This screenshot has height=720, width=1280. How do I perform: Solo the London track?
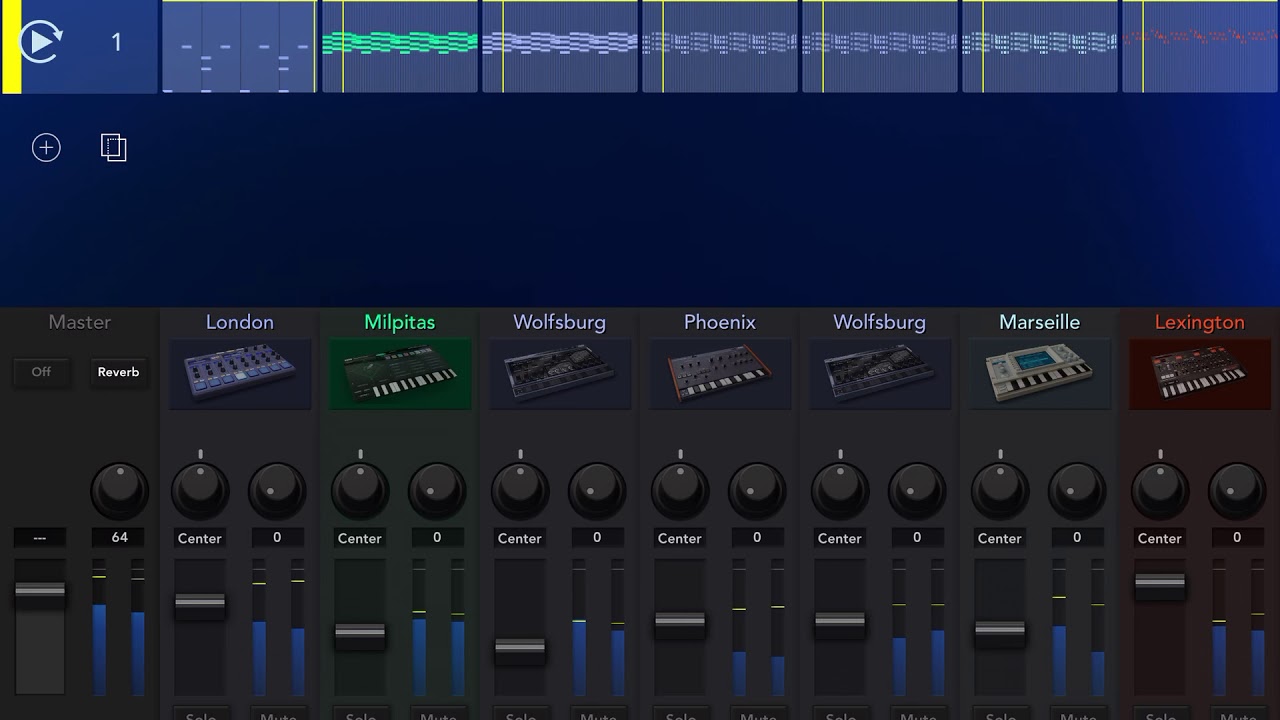pos(201,714)
